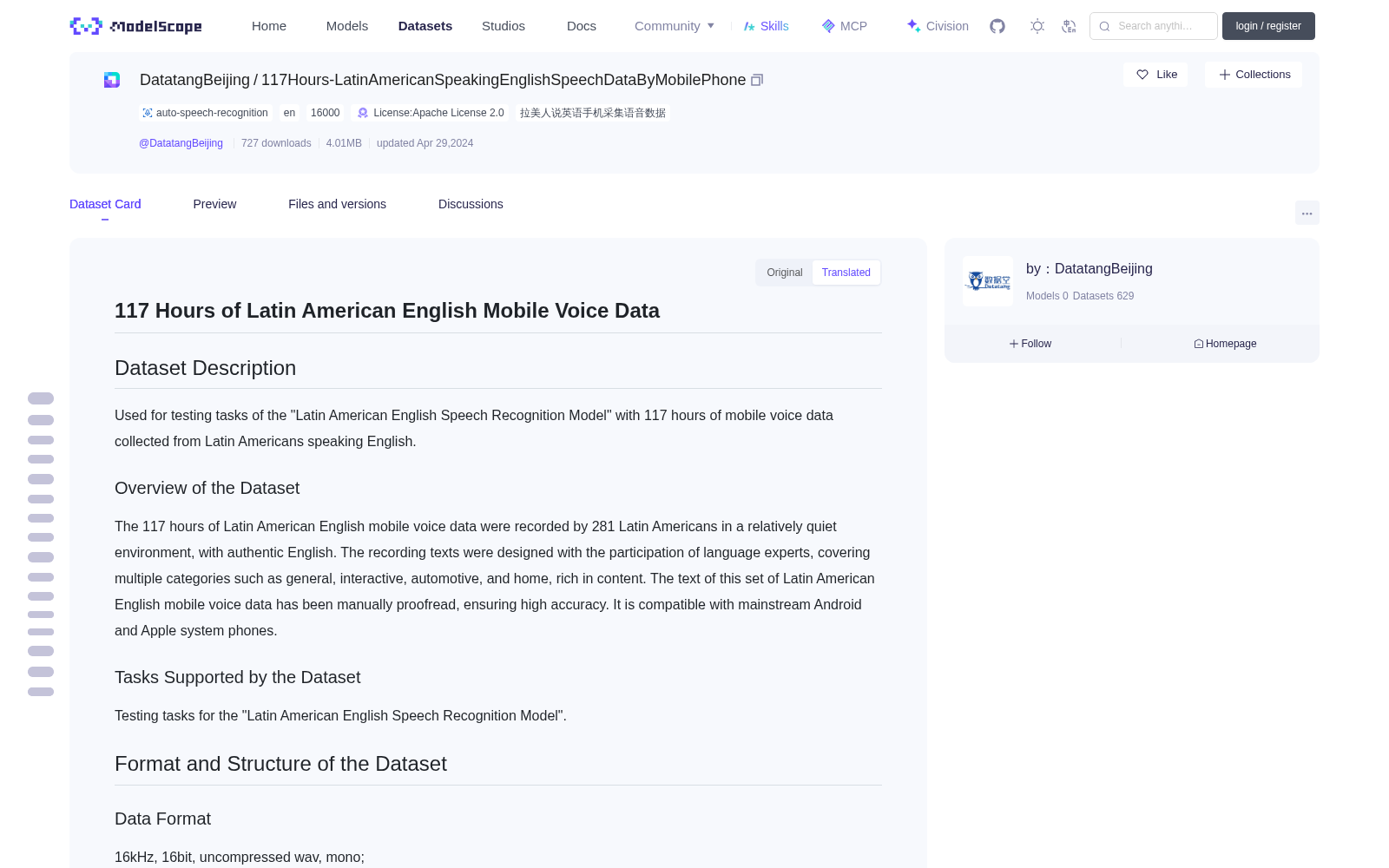Open the GitHub icon link

[997, 26]
